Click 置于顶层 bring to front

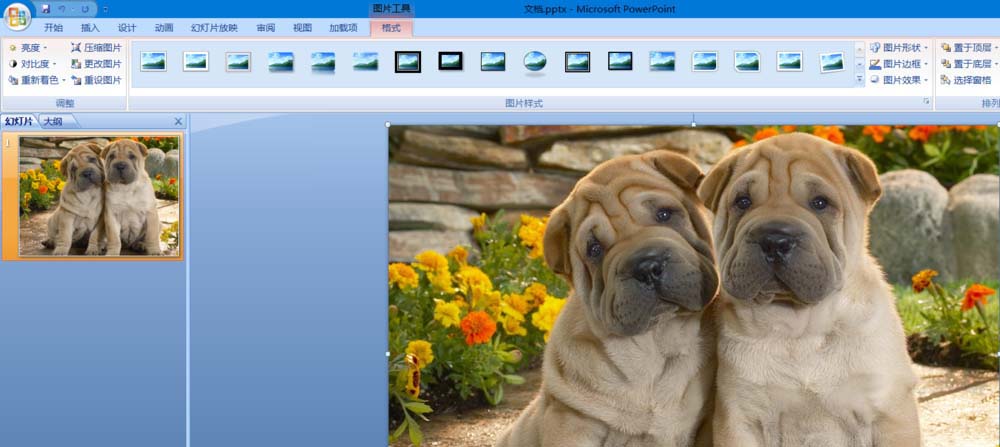point(969,48)
